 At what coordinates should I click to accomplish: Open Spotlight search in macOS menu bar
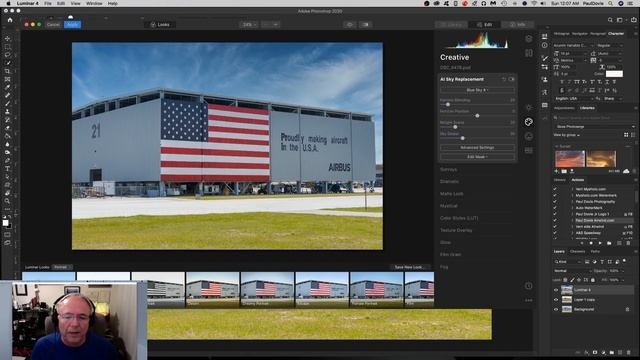click(610, 3)
